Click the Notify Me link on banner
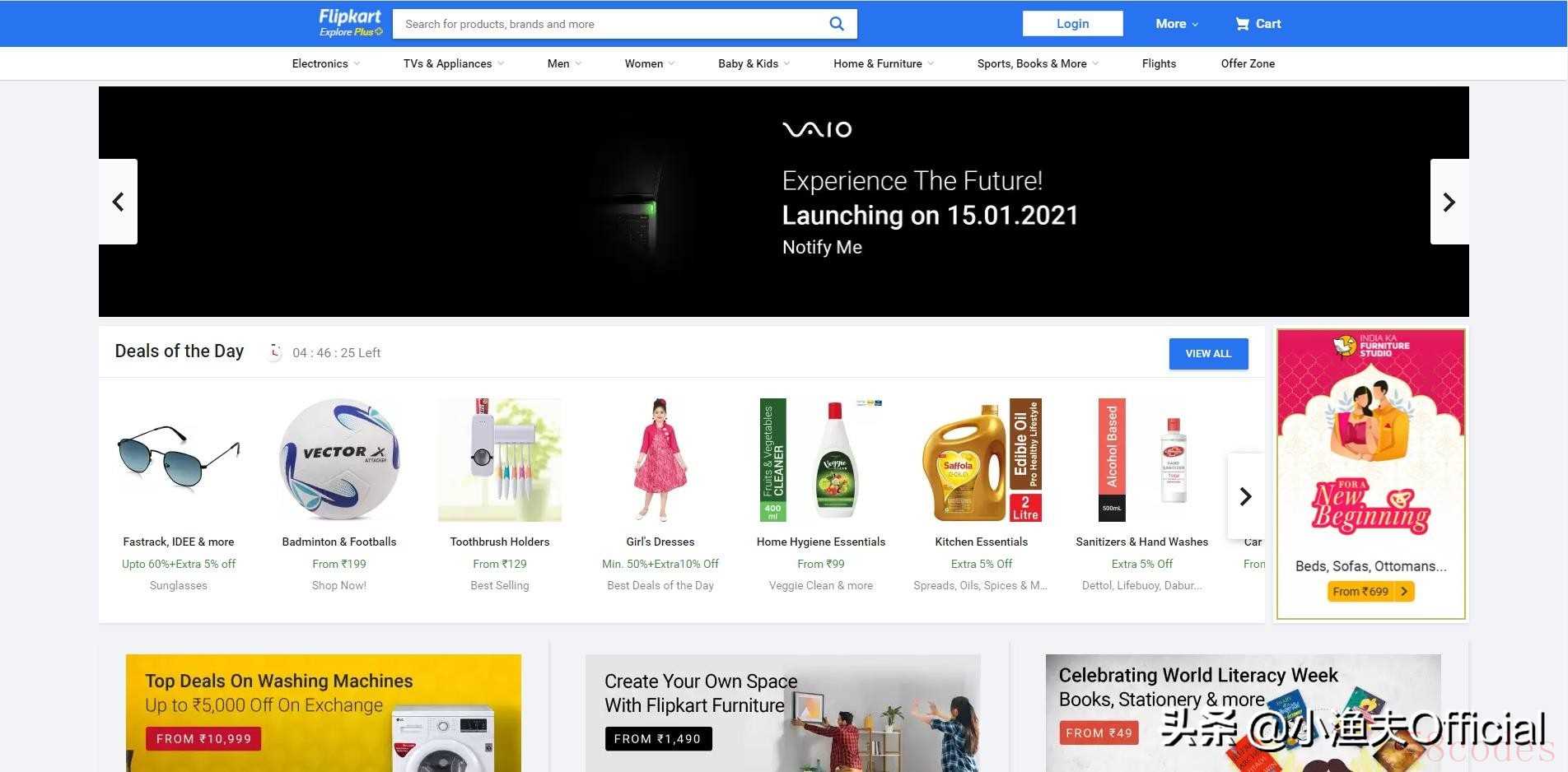 click(x=822, y=247)
